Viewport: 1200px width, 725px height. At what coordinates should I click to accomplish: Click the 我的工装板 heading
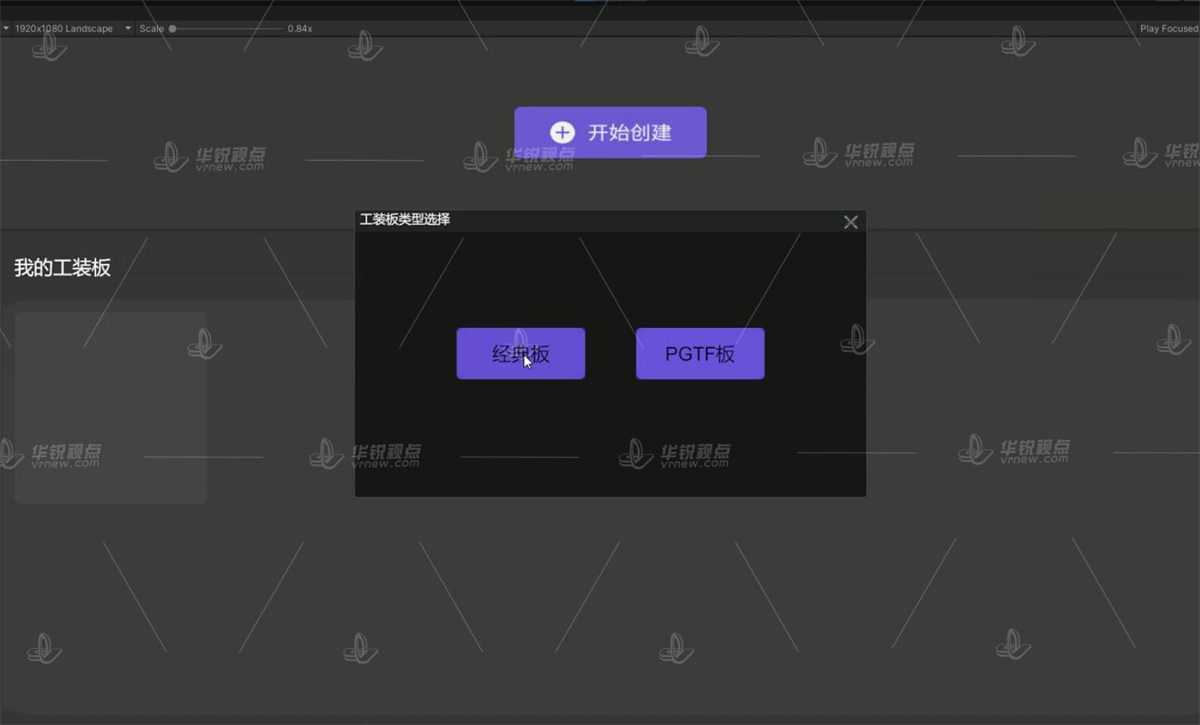point(62,267)
